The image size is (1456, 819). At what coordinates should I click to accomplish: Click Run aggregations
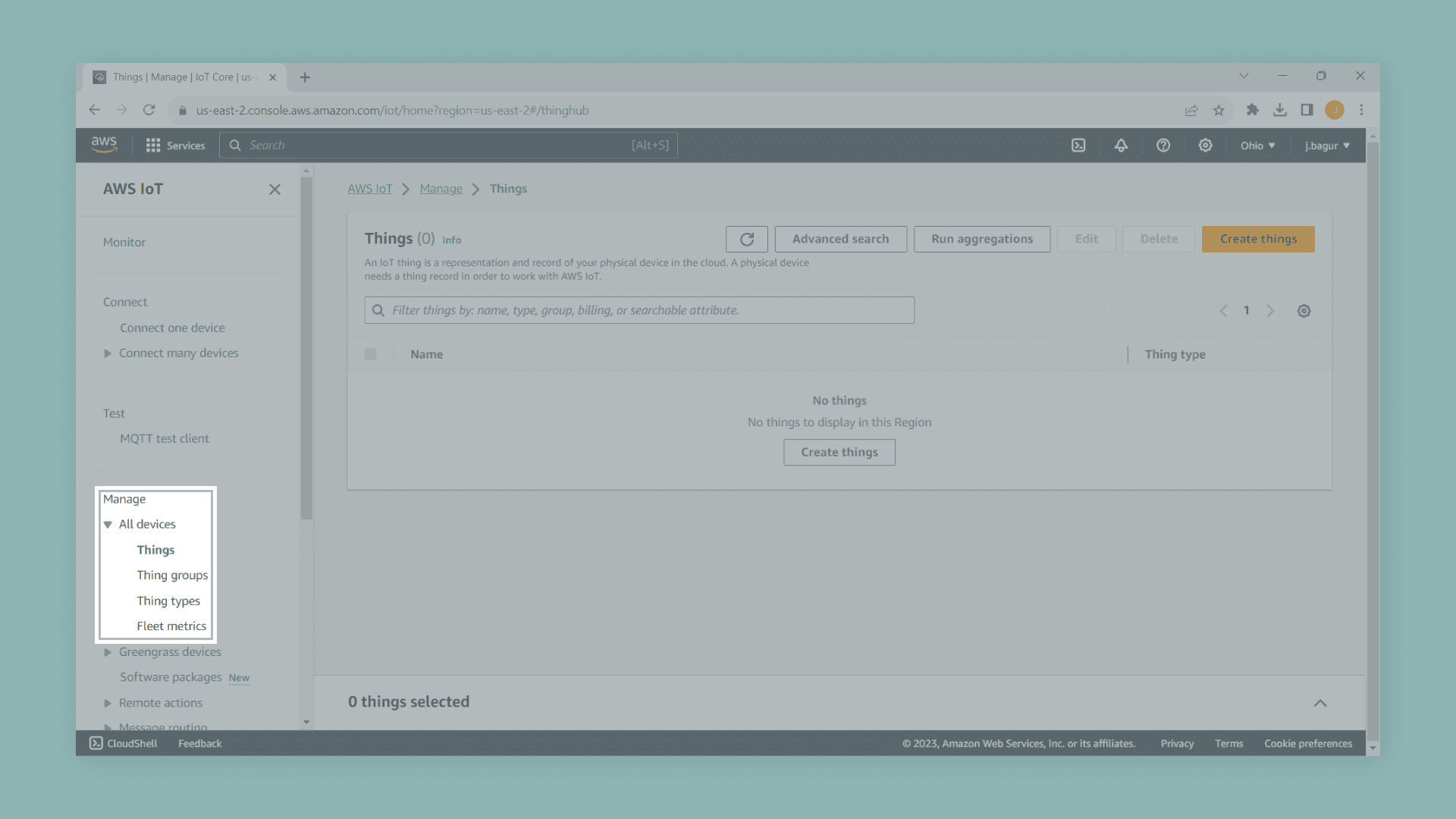(982, 239)
